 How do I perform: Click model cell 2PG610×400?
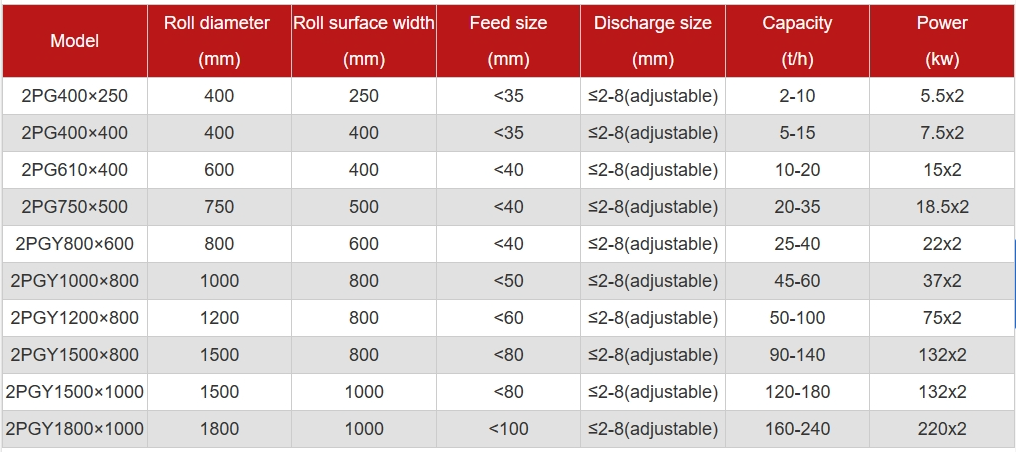[75, 170]
